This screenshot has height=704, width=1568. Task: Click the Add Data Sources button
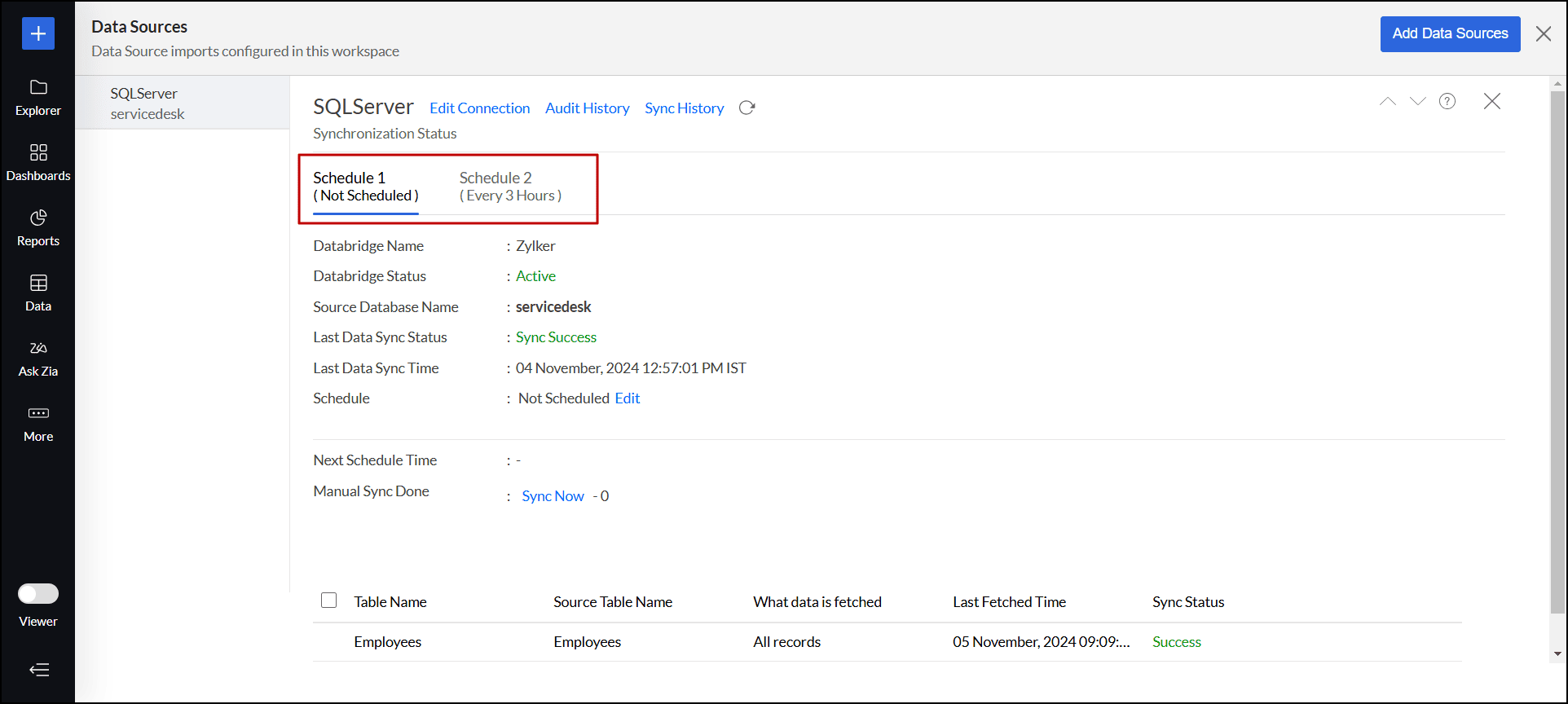[1450, 34]
